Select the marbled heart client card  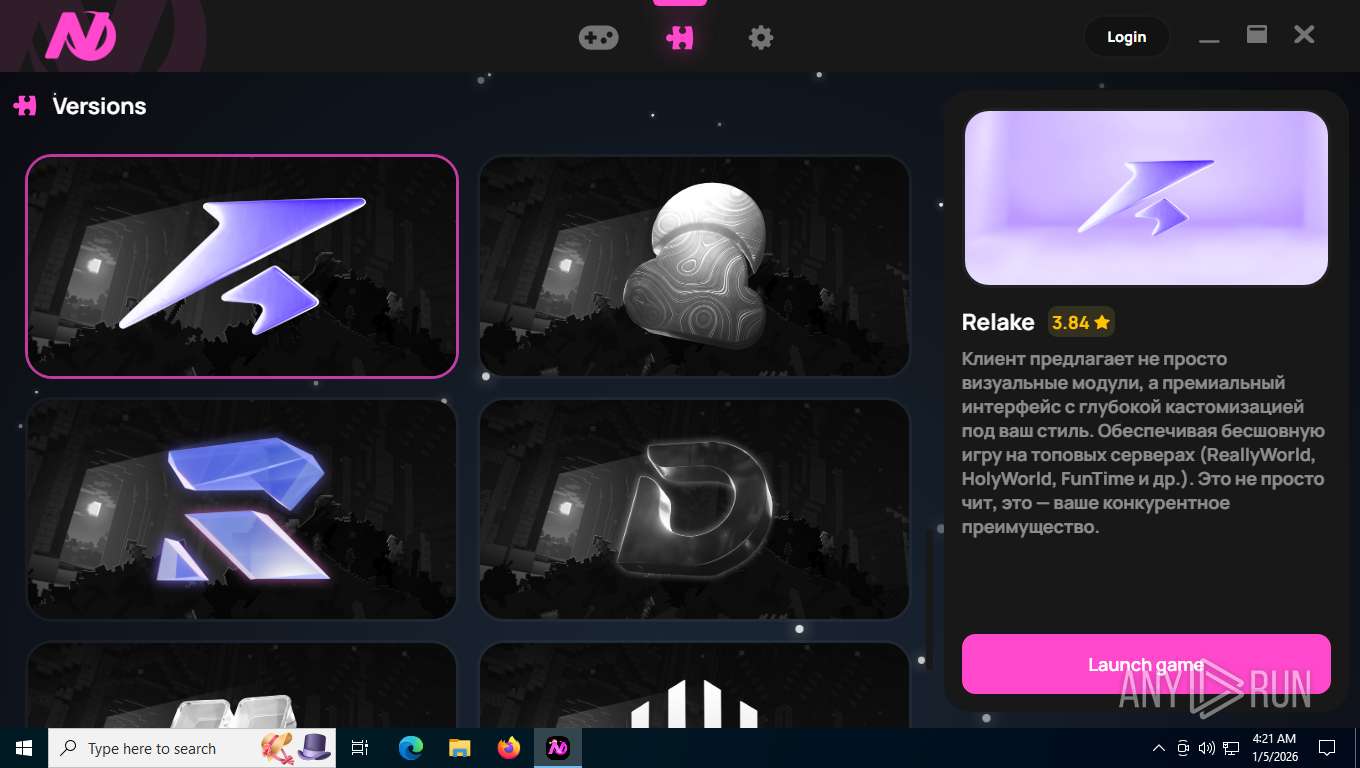(695, 266)
